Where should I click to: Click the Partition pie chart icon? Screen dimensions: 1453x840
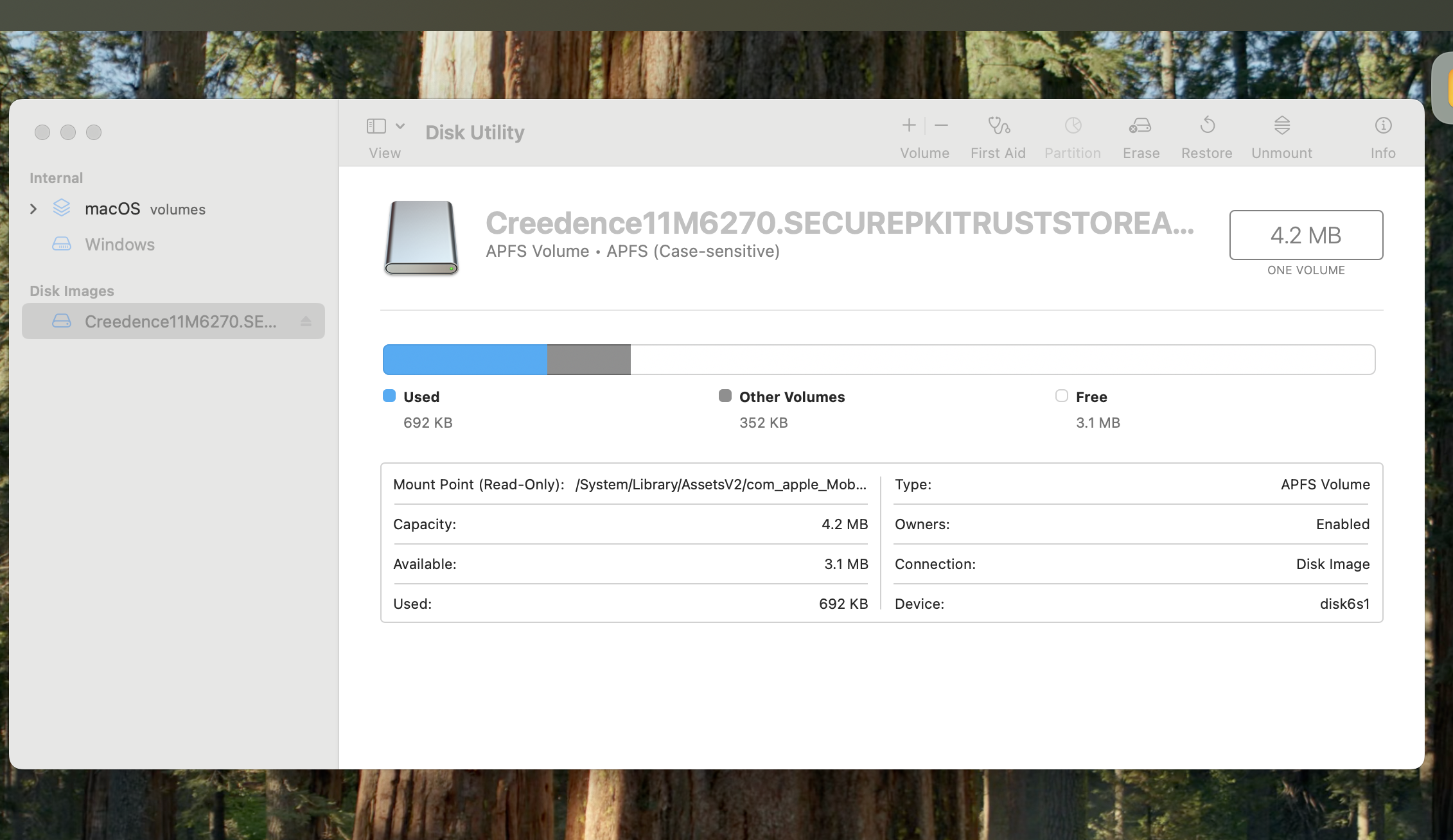[1073, 125]
